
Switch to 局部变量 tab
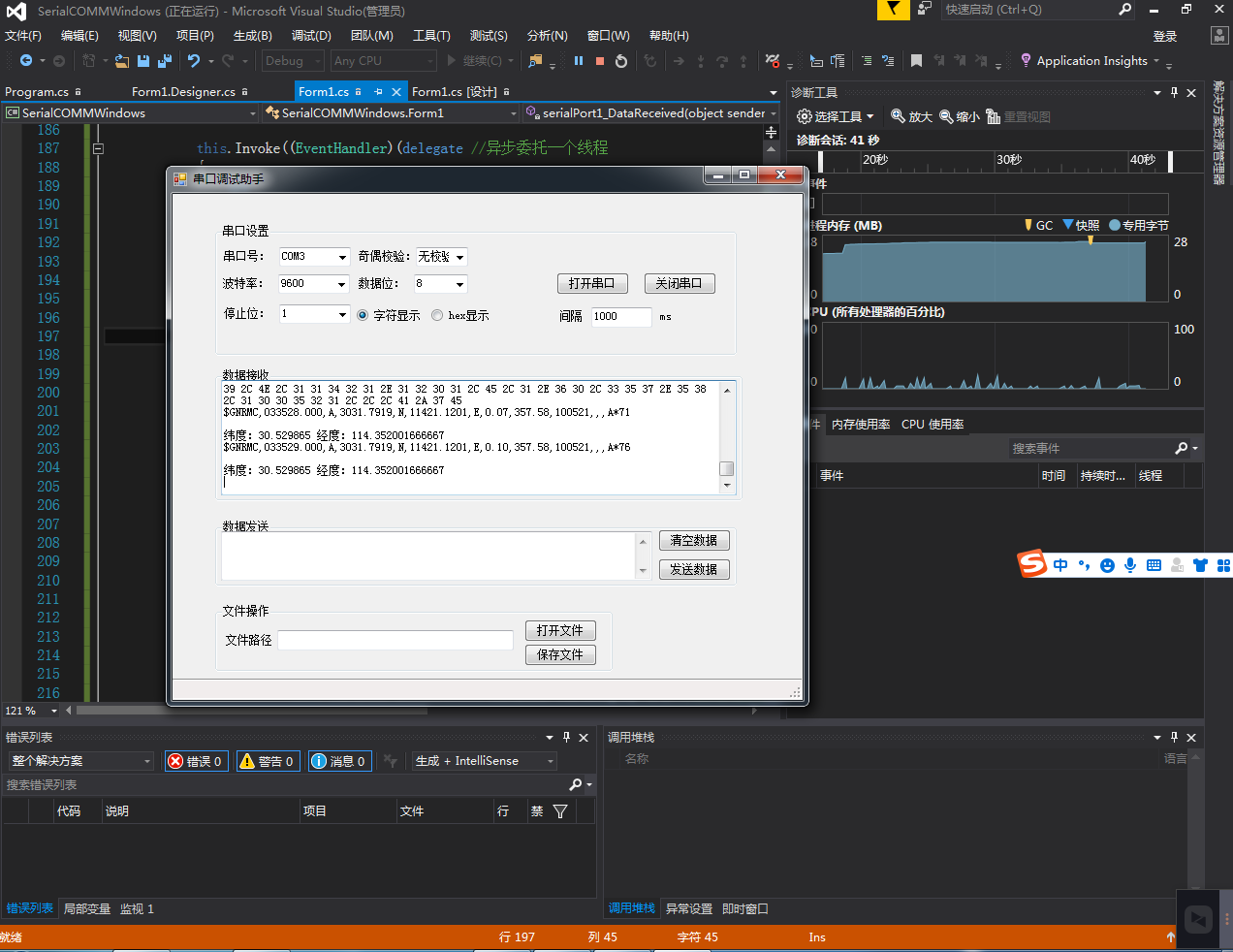click(x=87, y=909)
